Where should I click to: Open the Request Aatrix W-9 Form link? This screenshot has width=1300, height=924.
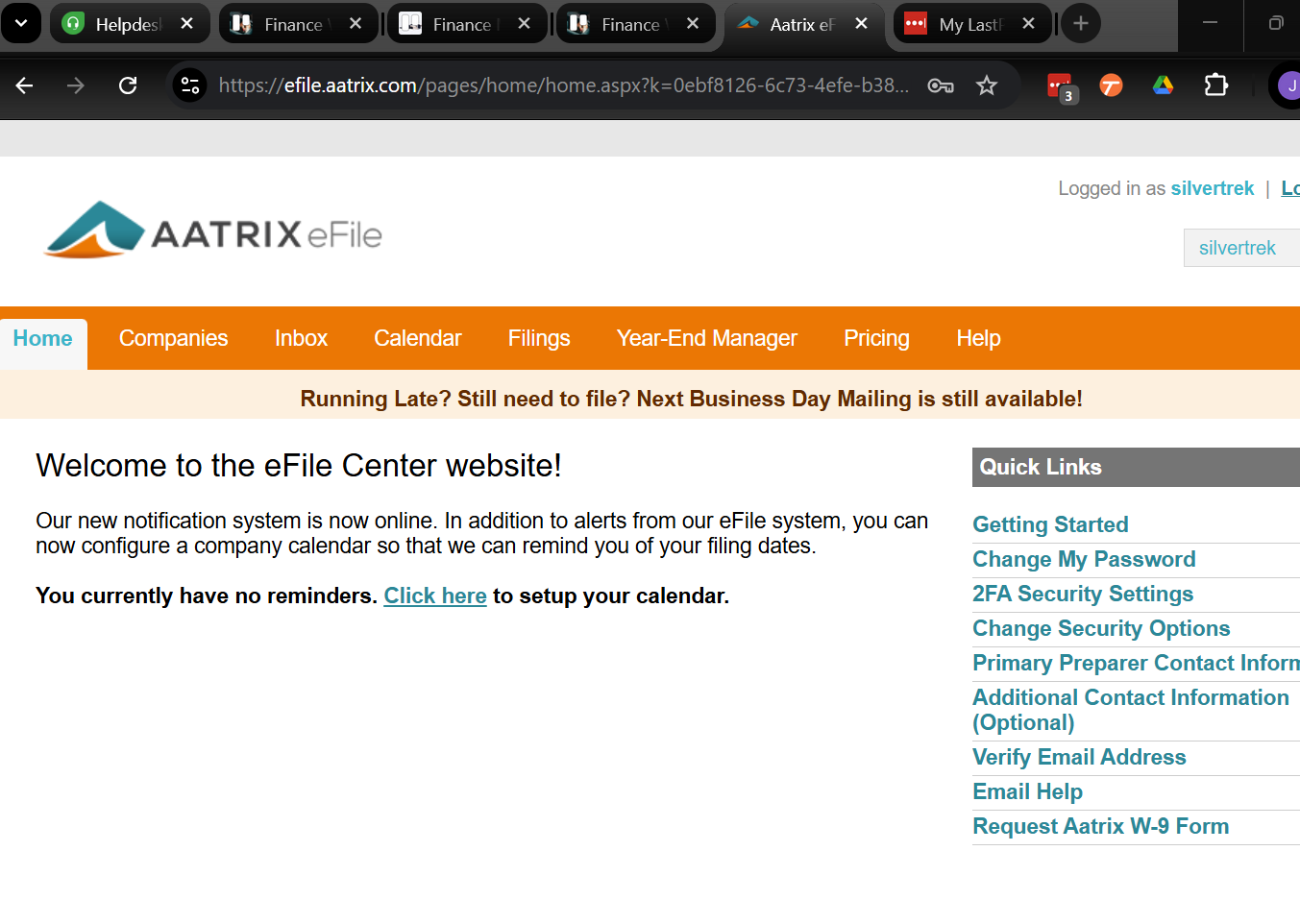1100,826
